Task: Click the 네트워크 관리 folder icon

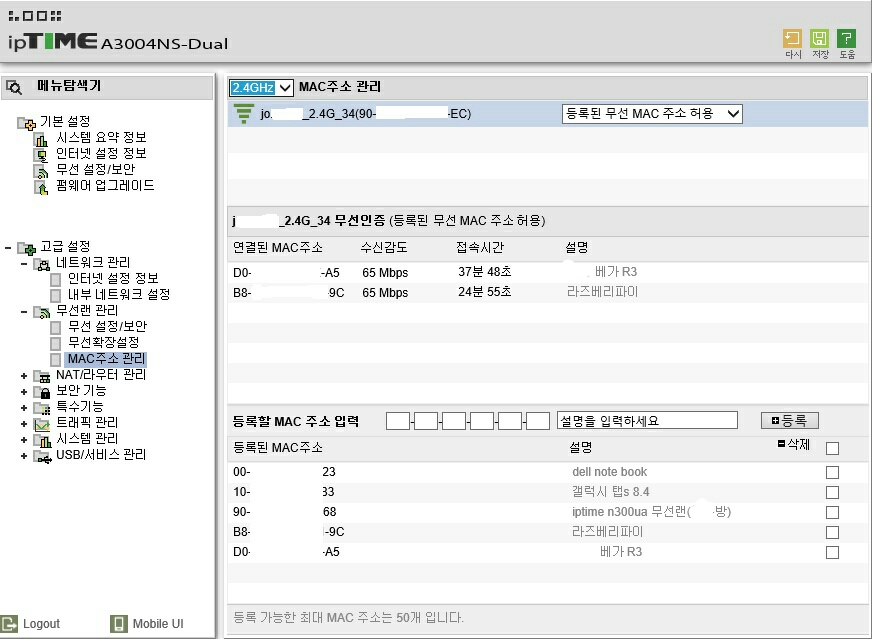Action: [x=42, y=264]
